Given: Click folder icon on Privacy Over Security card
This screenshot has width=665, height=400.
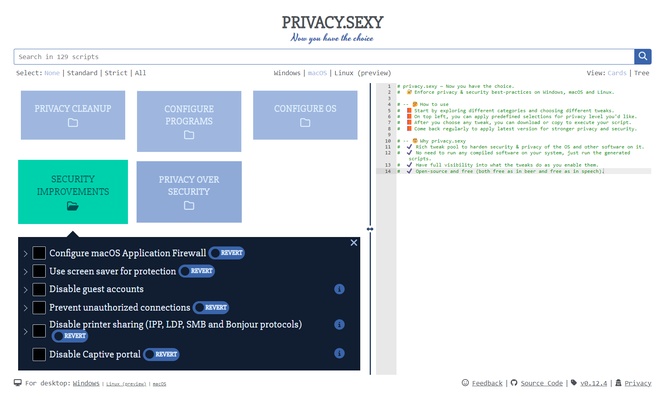Looking at the screenshot, I should tap(189, 206).
